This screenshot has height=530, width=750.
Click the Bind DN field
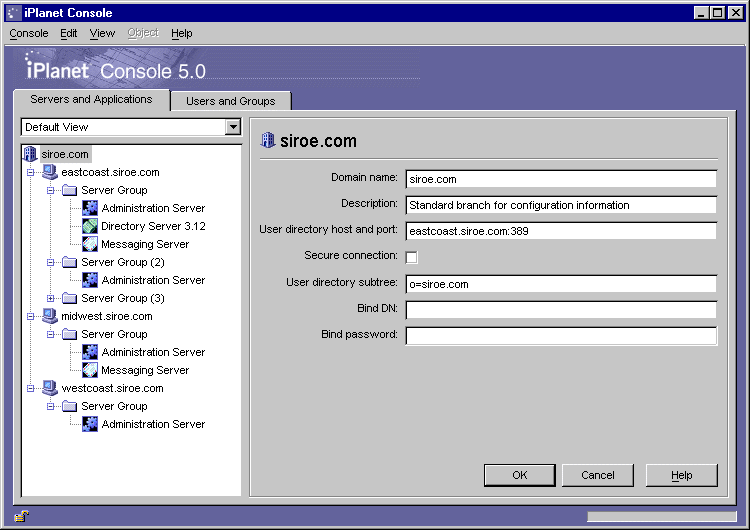(x=561, y=309)
